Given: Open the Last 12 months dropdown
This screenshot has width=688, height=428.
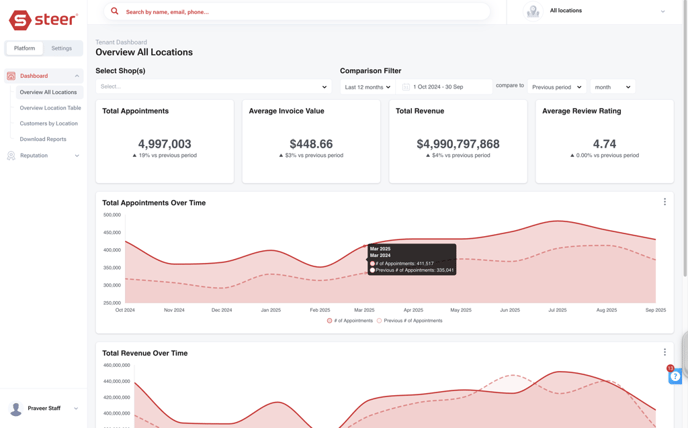Looking at the screenshot, I should tap(367, 87).
